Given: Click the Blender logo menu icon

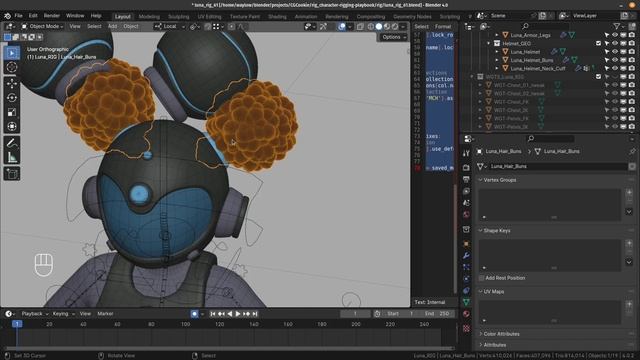Looking at the screenshot, I should 7,16.
